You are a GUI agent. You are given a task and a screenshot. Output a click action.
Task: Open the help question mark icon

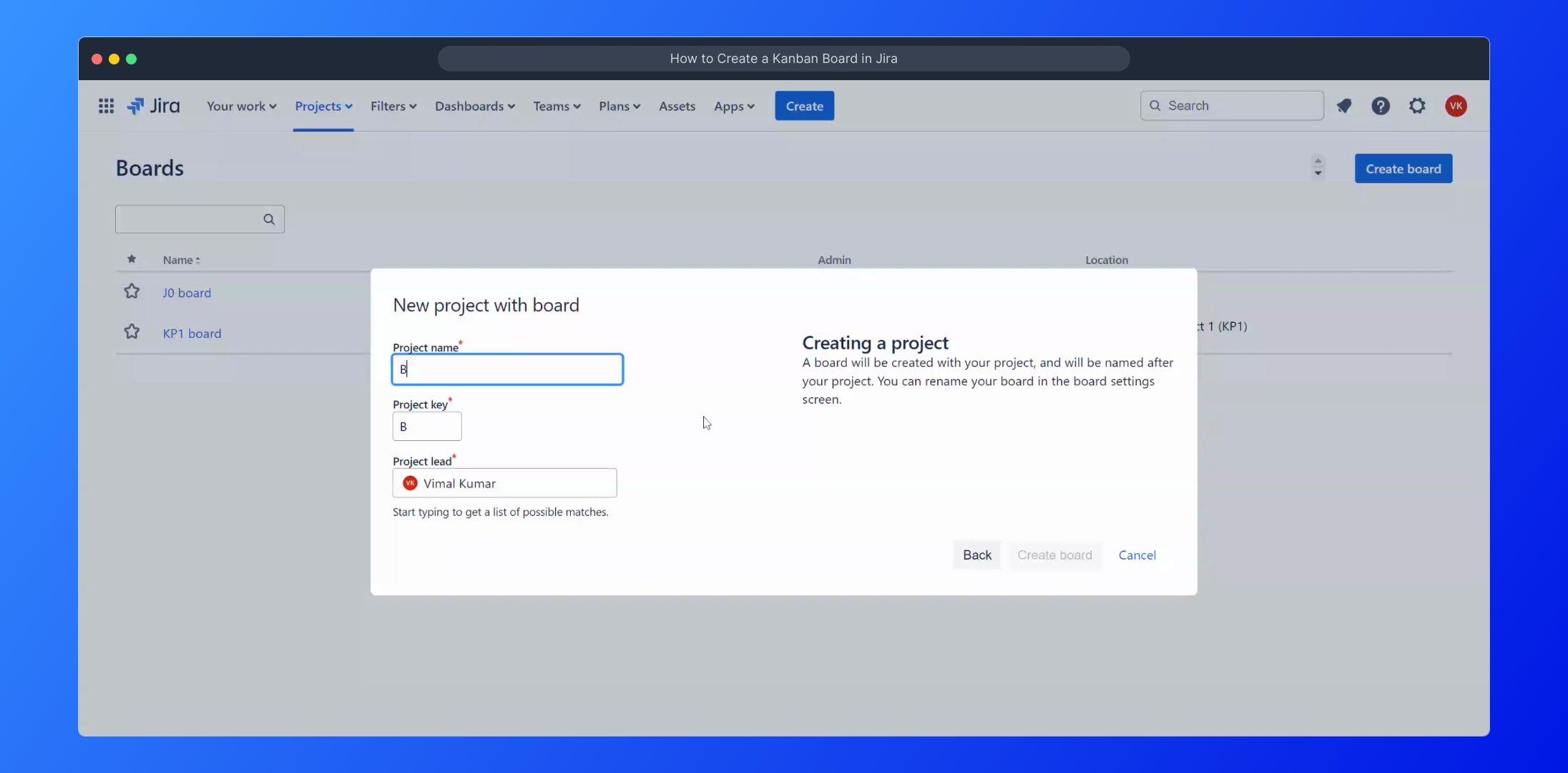point(1381,106)
